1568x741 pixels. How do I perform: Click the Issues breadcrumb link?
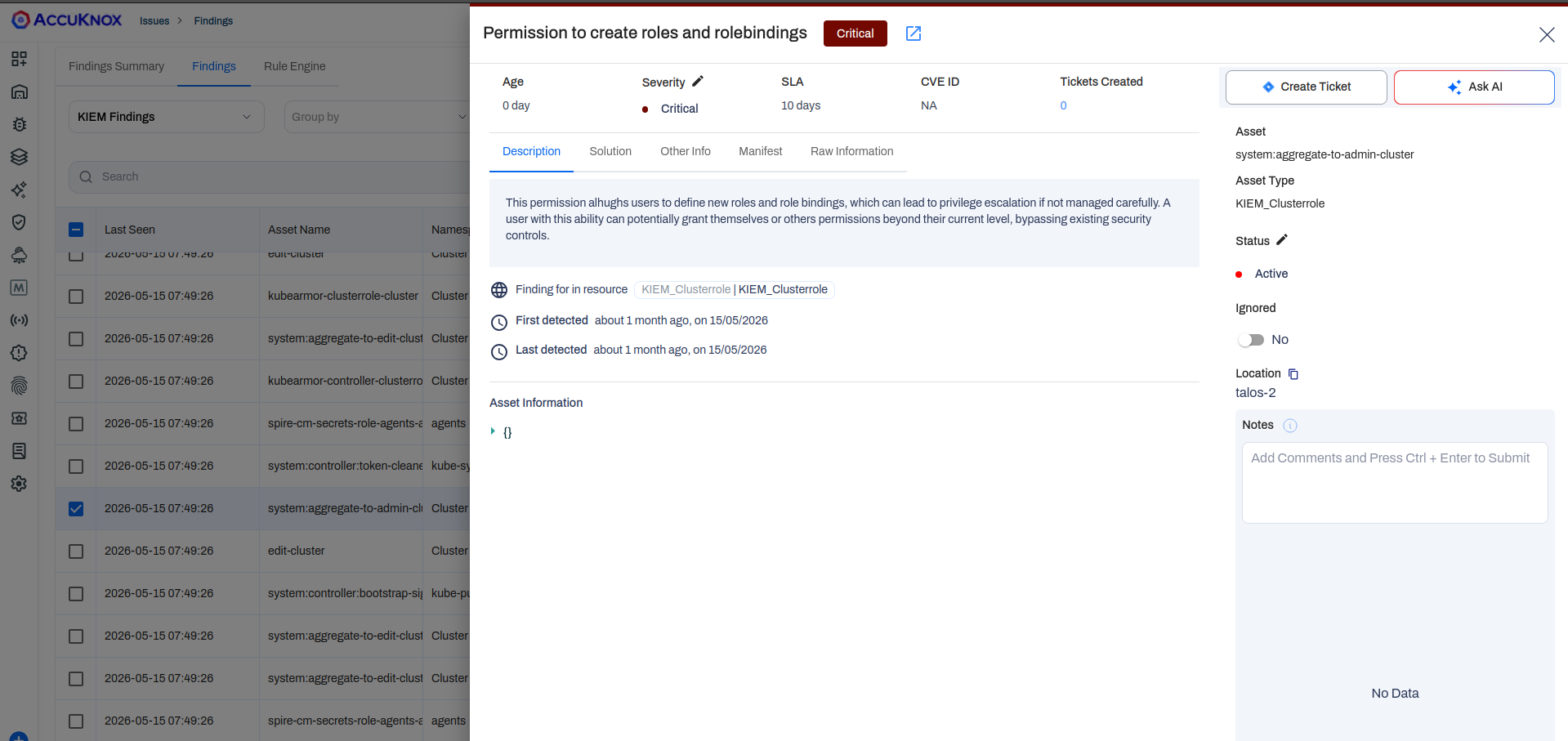click(x=154, y=20)
